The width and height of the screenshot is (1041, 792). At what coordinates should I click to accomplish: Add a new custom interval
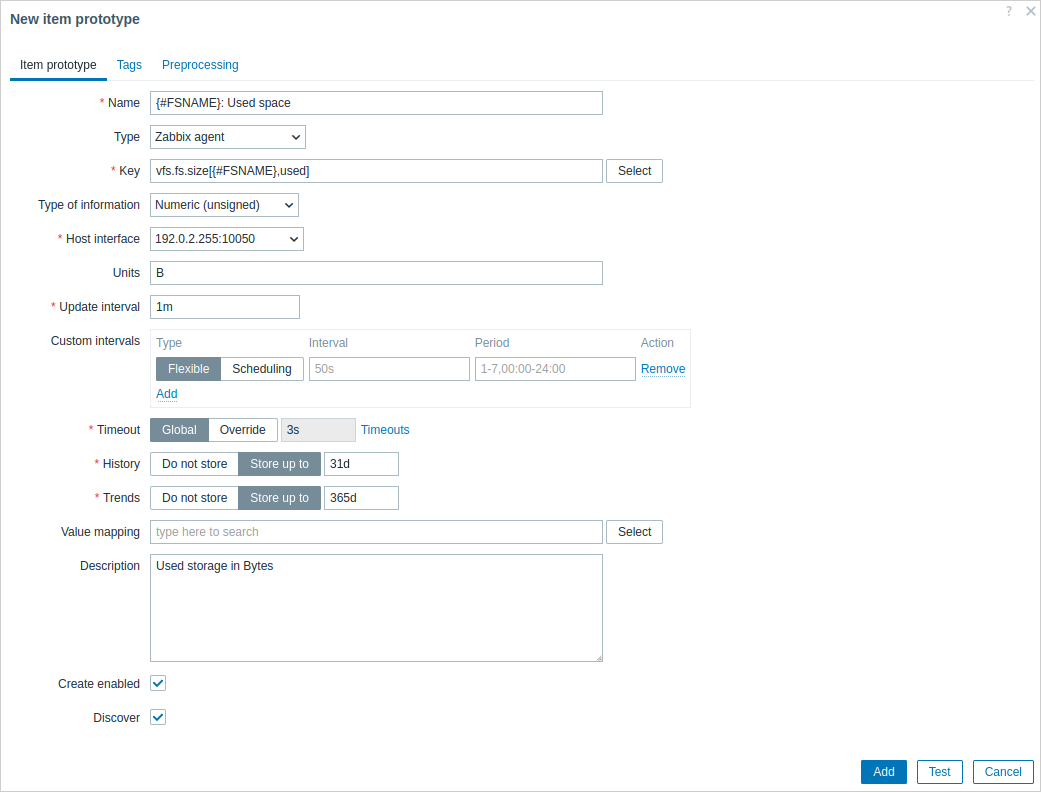[167, 394]
